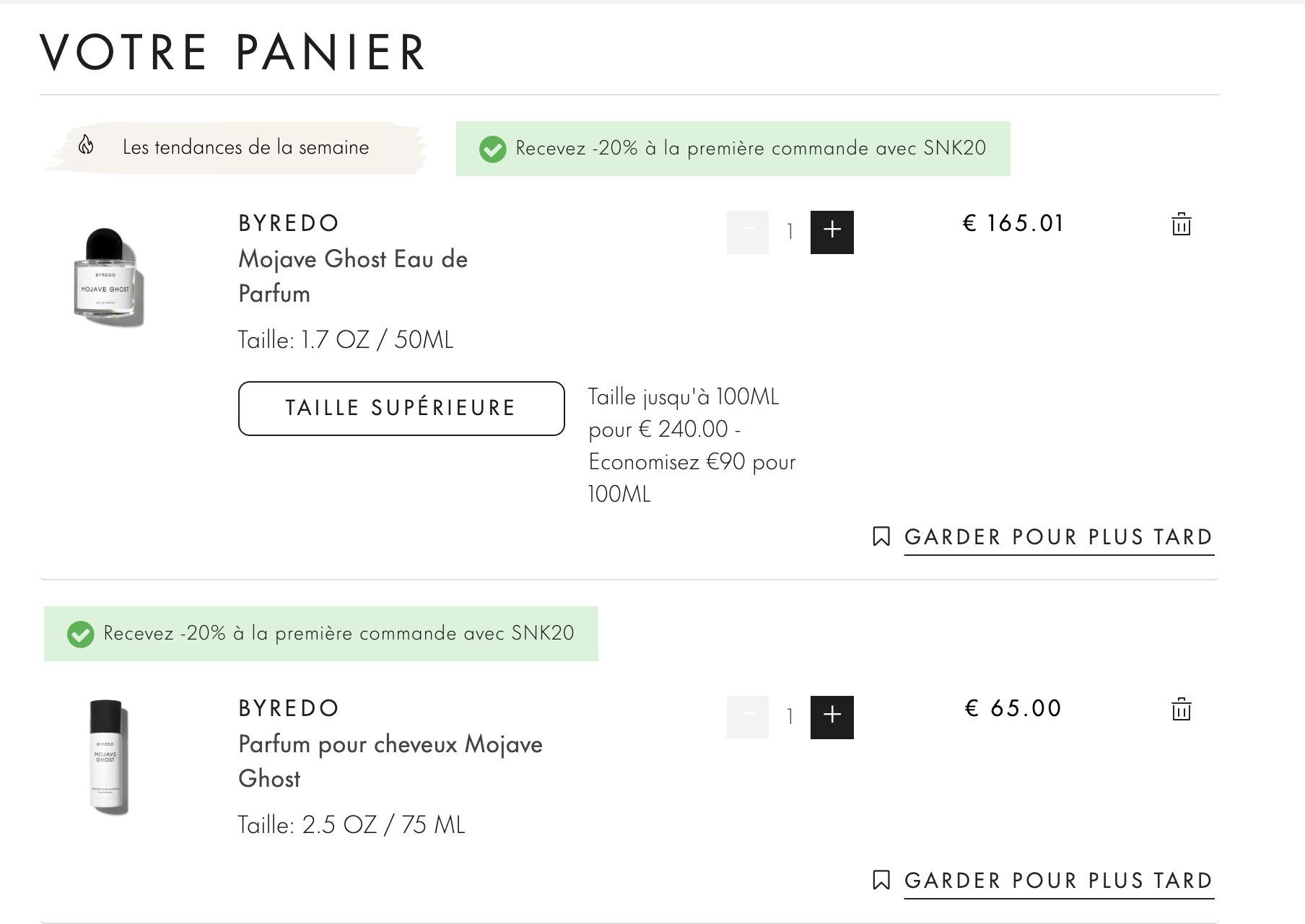Remove the hair perfume using its trash icon
This screenshot has height=924, width=1305.
coord(1181,709)
